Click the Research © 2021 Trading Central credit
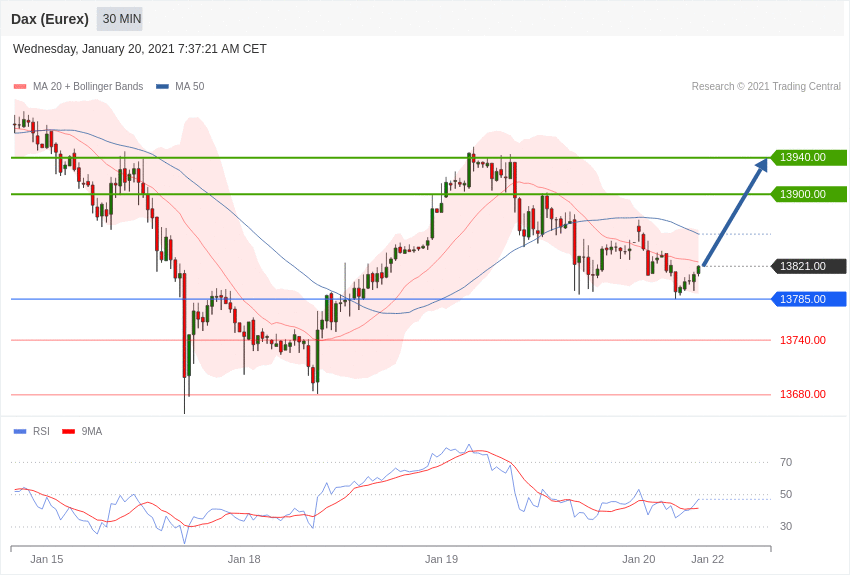850x576 pixels. 766,87
